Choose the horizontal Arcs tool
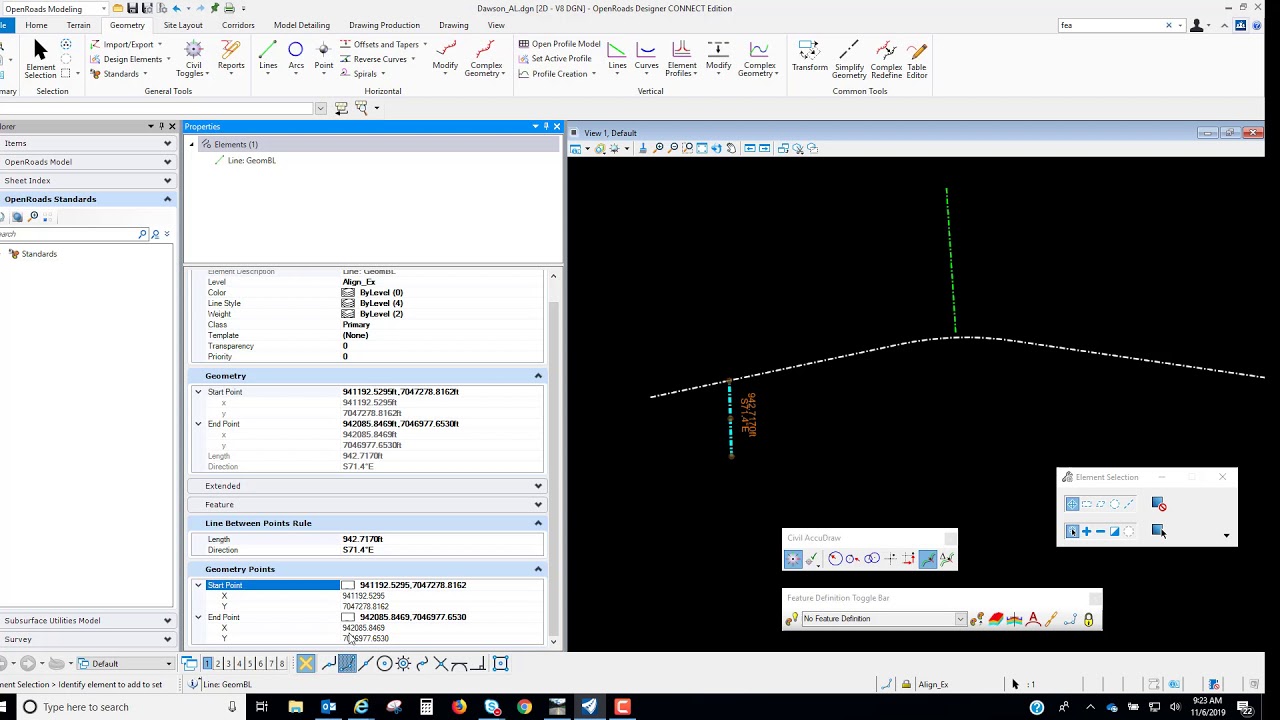 [296, 56]
